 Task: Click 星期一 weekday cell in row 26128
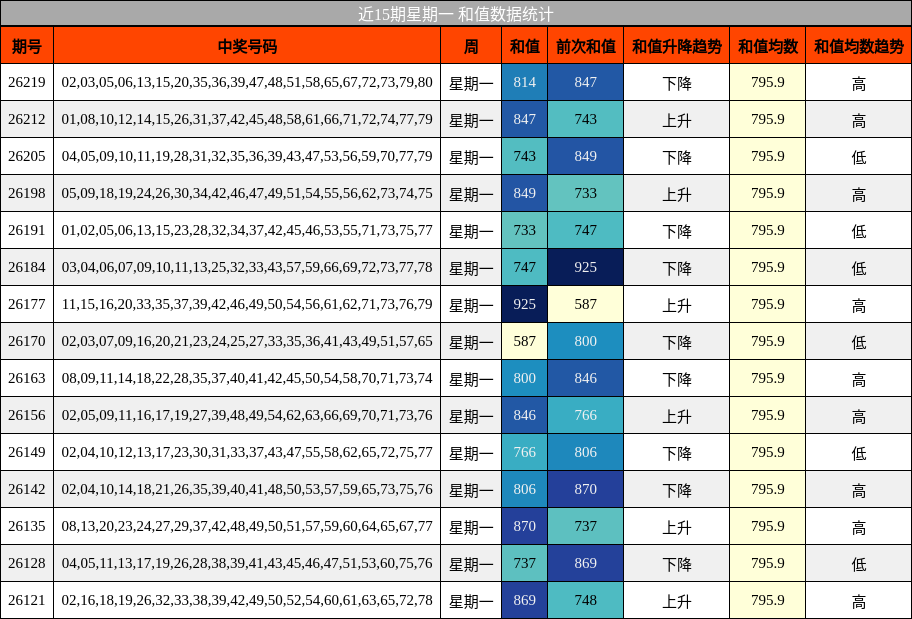471,563
